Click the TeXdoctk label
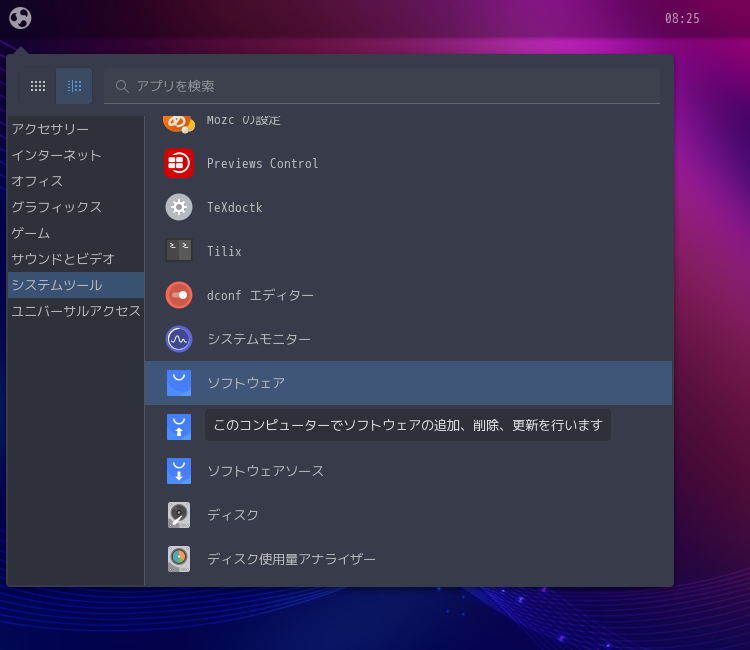Screen dimensions: 750x650 click(x=234, y=208)
